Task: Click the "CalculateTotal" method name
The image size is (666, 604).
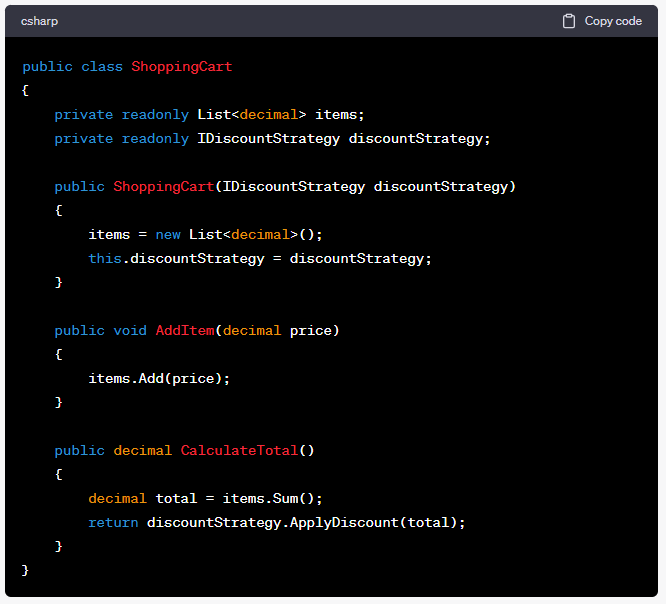Action: [x=240, y=451]
